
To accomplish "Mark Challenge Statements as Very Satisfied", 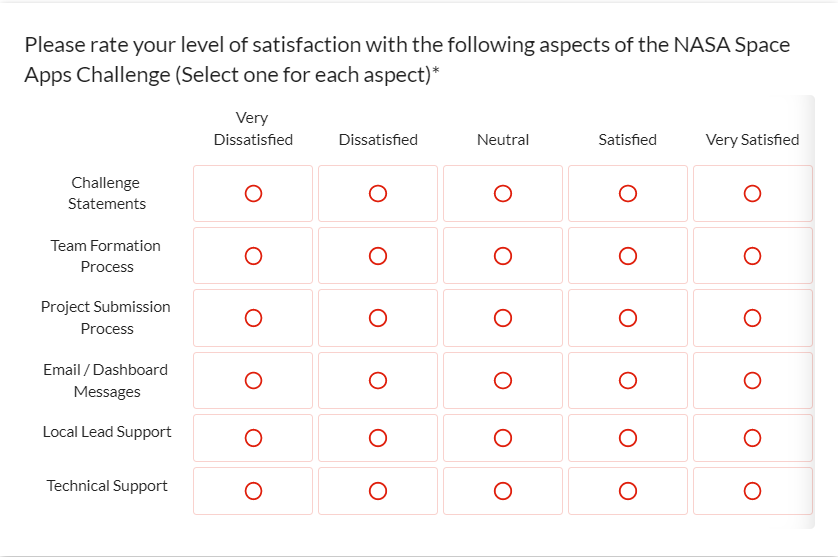I will click(x=752, y=193).
